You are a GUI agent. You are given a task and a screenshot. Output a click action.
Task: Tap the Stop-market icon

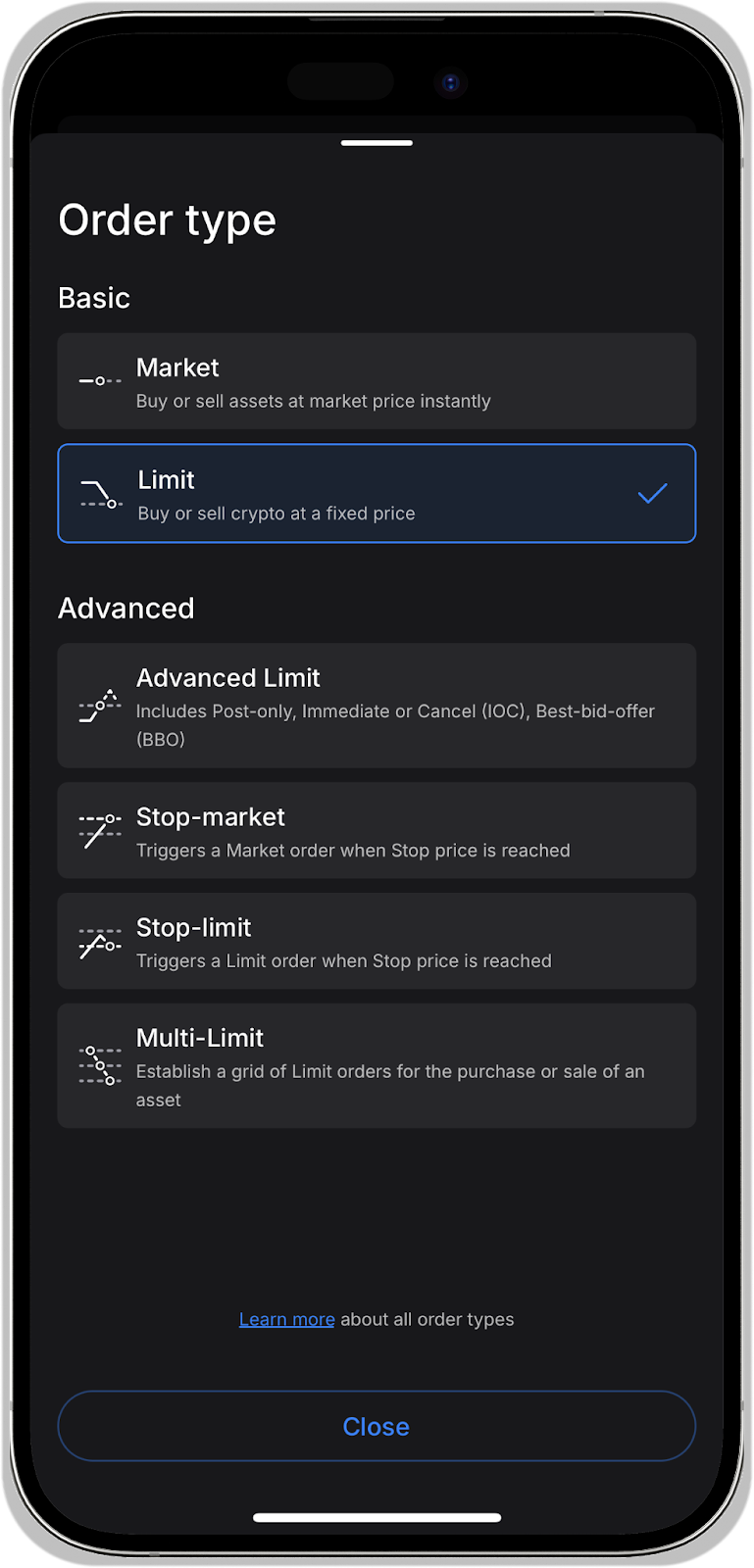click(x=100, y=830)
